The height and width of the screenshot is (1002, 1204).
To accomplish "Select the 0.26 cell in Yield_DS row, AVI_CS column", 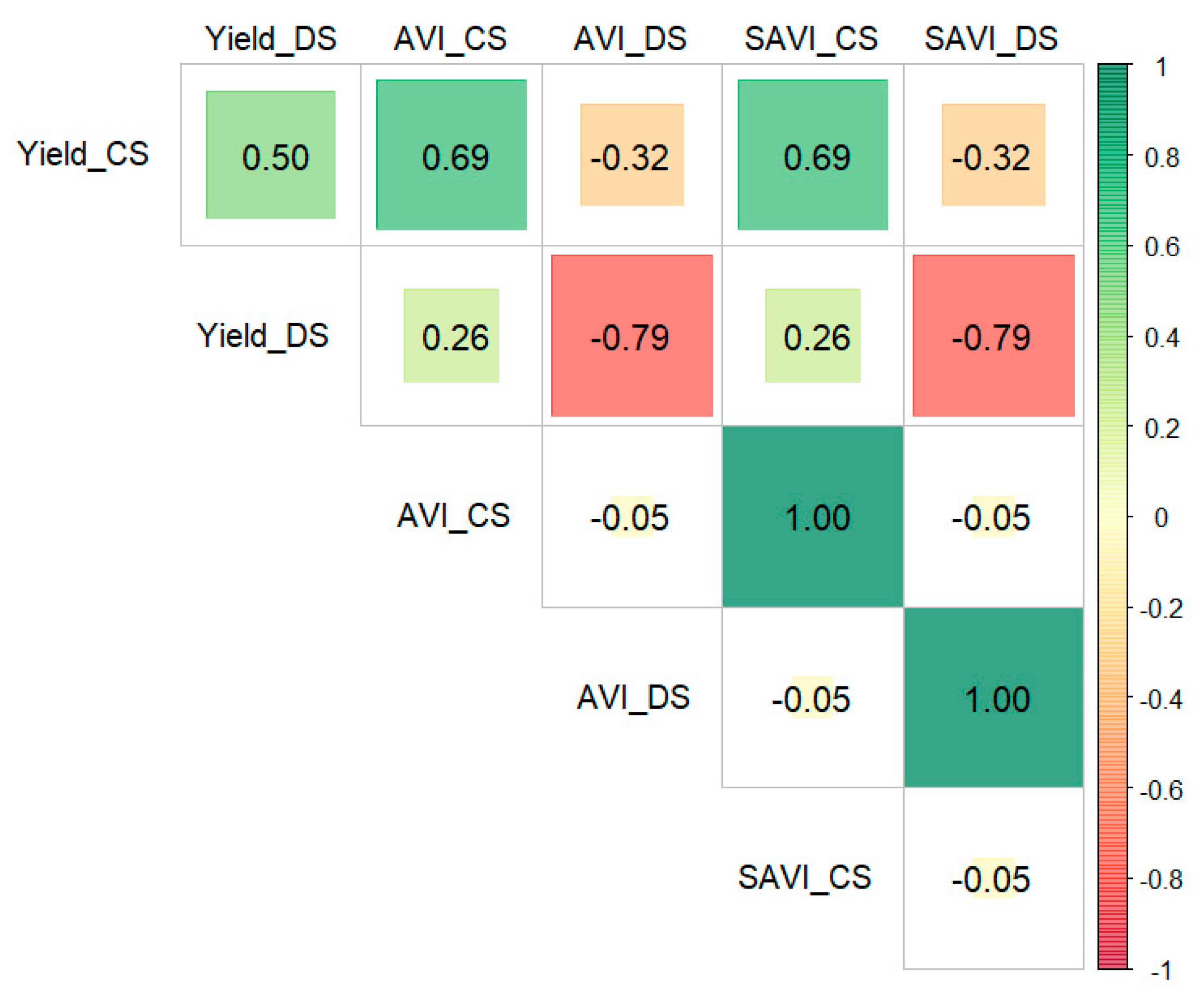I will (451, 336).
